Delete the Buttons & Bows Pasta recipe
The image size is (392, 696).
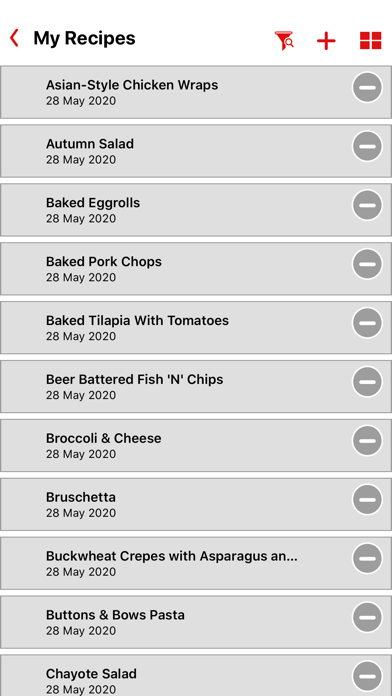(367, 617)
